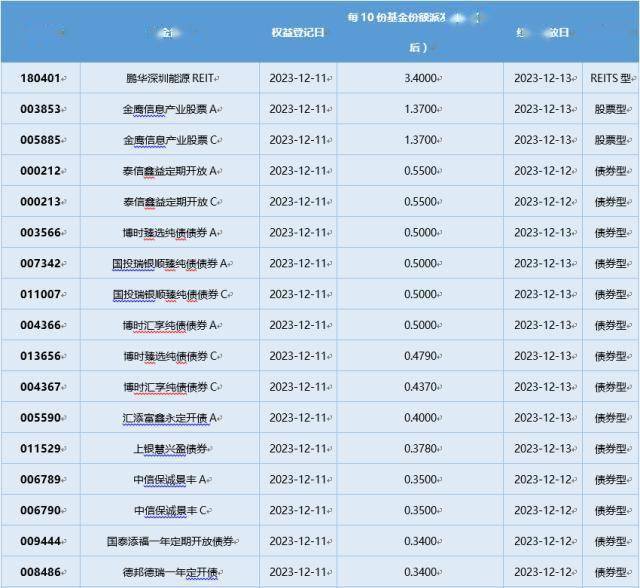
Task: Select dividend value 0.4370
Action: click(420, 387)
